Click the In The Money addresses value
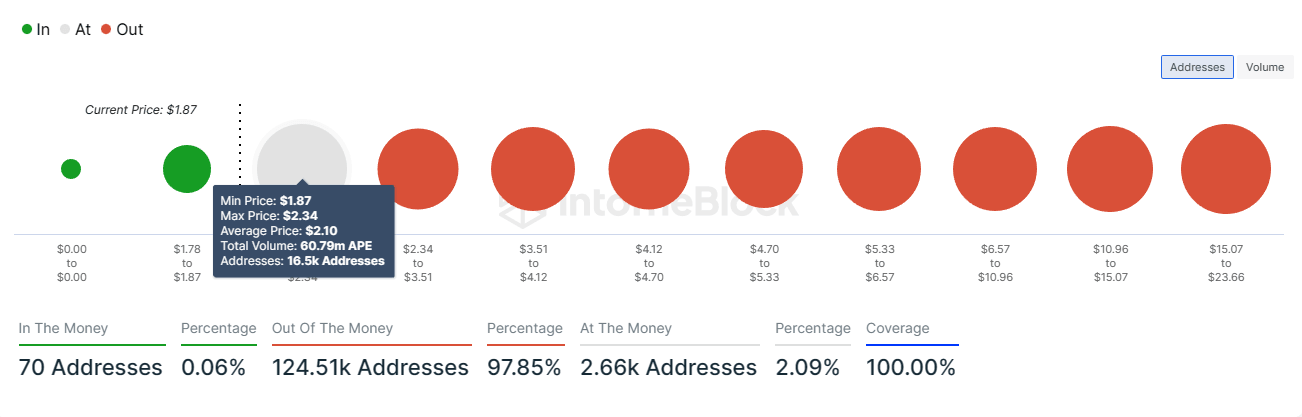 (90, 368)
